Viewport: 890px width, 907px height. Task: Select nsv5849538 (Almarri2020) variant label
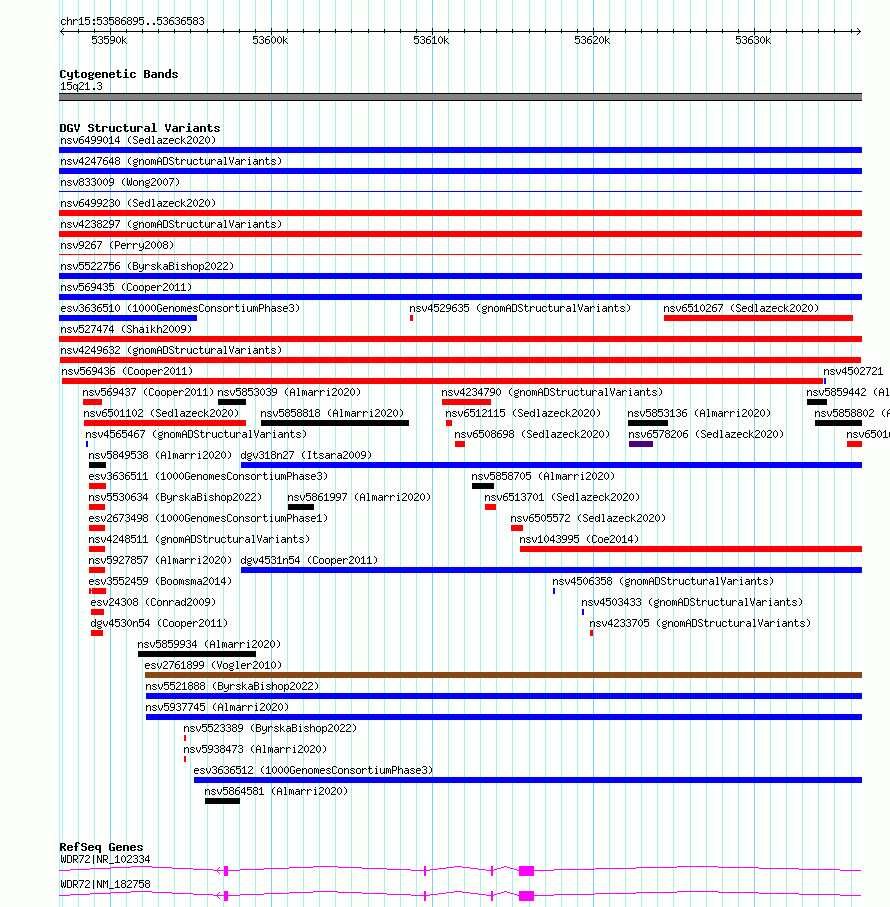tap(160, 455)
